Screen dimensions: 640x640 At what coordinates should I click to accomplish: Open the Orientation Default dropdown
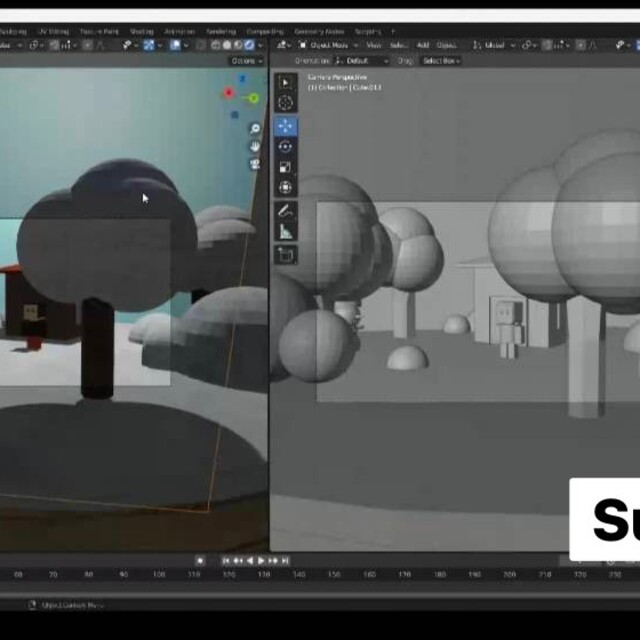361,61
